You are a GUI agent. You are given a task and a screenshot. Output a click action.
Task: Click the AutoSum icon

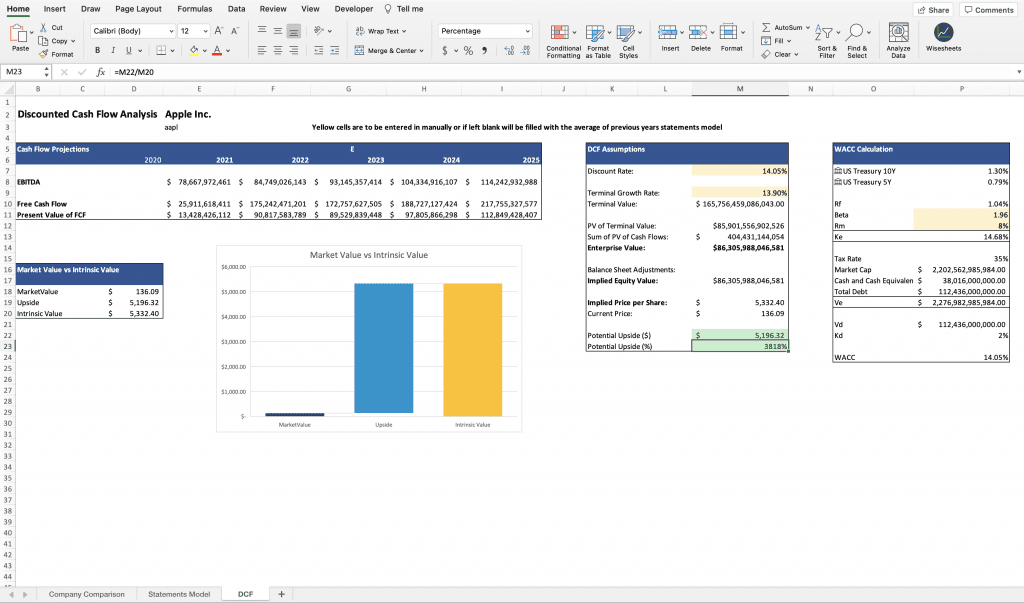coord(766,27)
